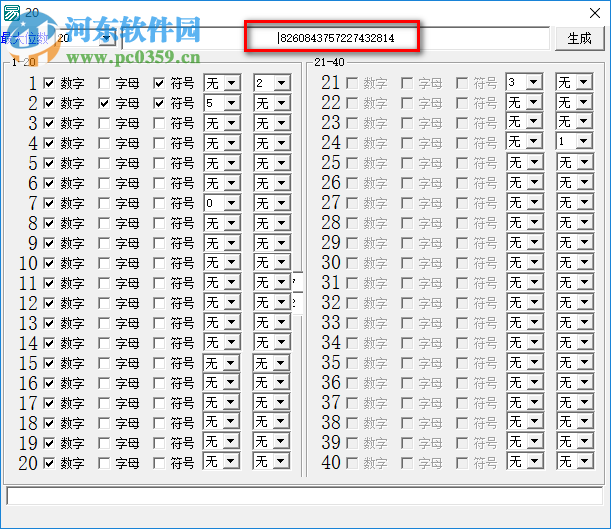Check 数字 checkbox in row 21
This screenshot has width=611, height=529.
(x=352, y=83)
